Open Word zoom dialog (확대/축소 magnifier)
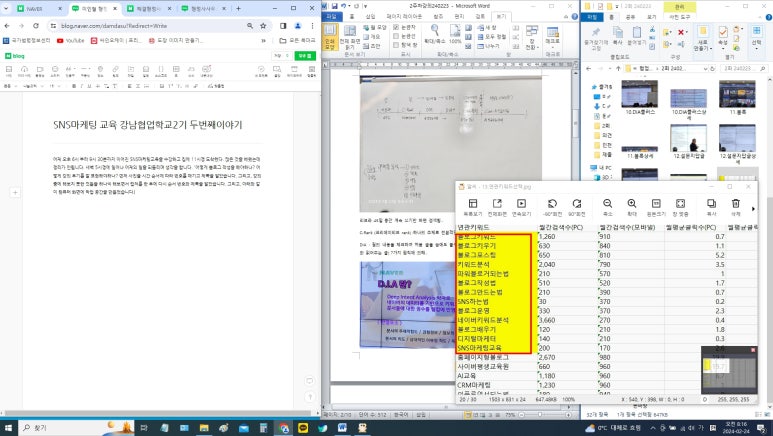 point(435,34)
